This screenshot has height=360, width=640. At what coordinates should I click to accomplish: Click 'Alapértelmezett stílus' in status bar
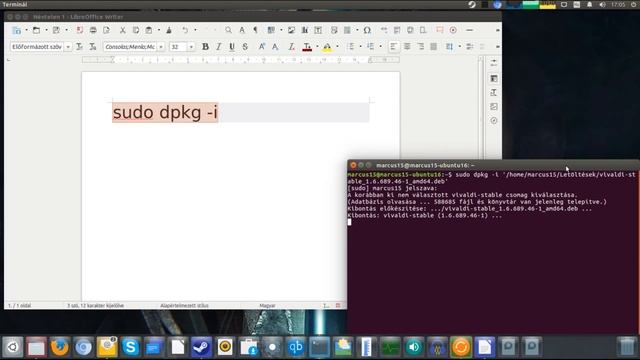(x=184, y=305)
